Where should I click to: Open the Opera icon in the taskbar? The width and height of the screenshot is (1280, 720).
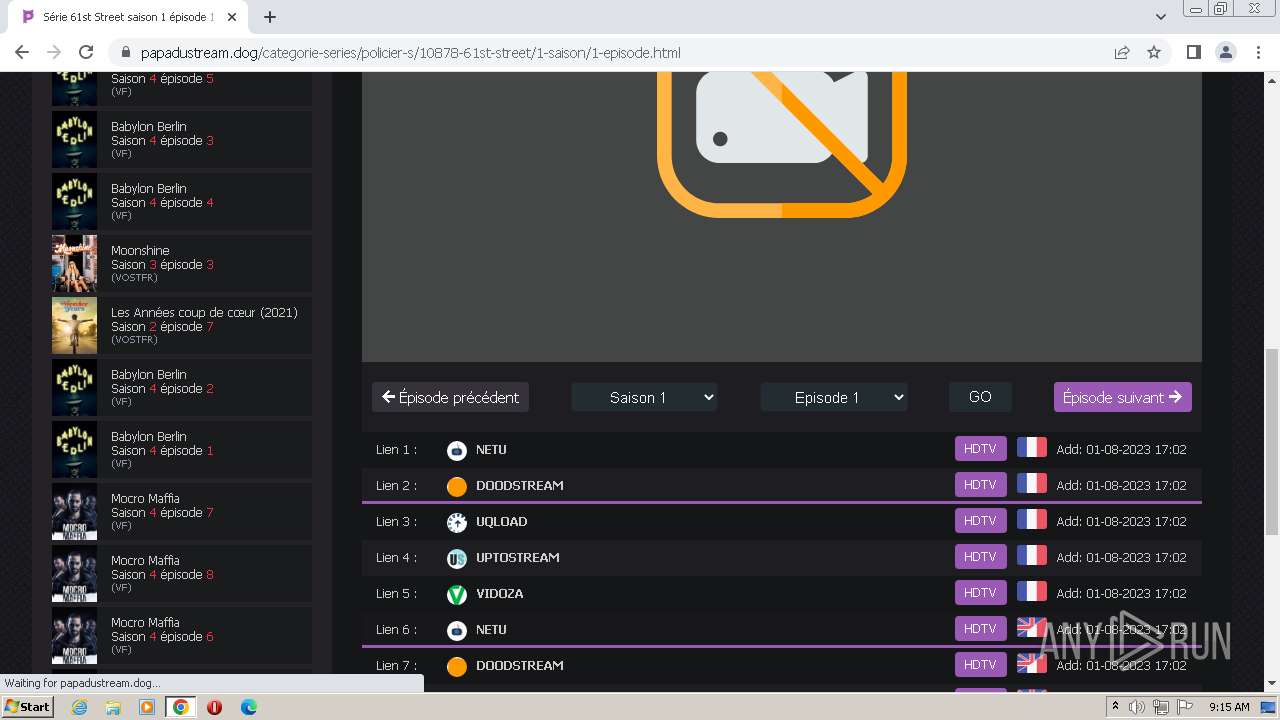(214, 707)
